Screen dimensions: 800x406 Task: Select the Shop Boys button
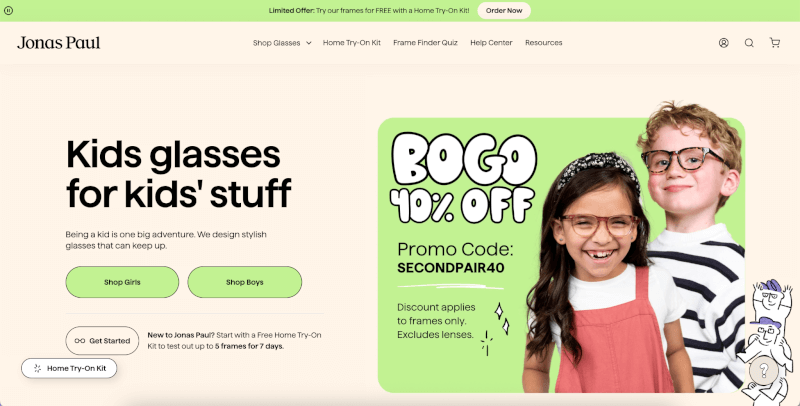244,282
